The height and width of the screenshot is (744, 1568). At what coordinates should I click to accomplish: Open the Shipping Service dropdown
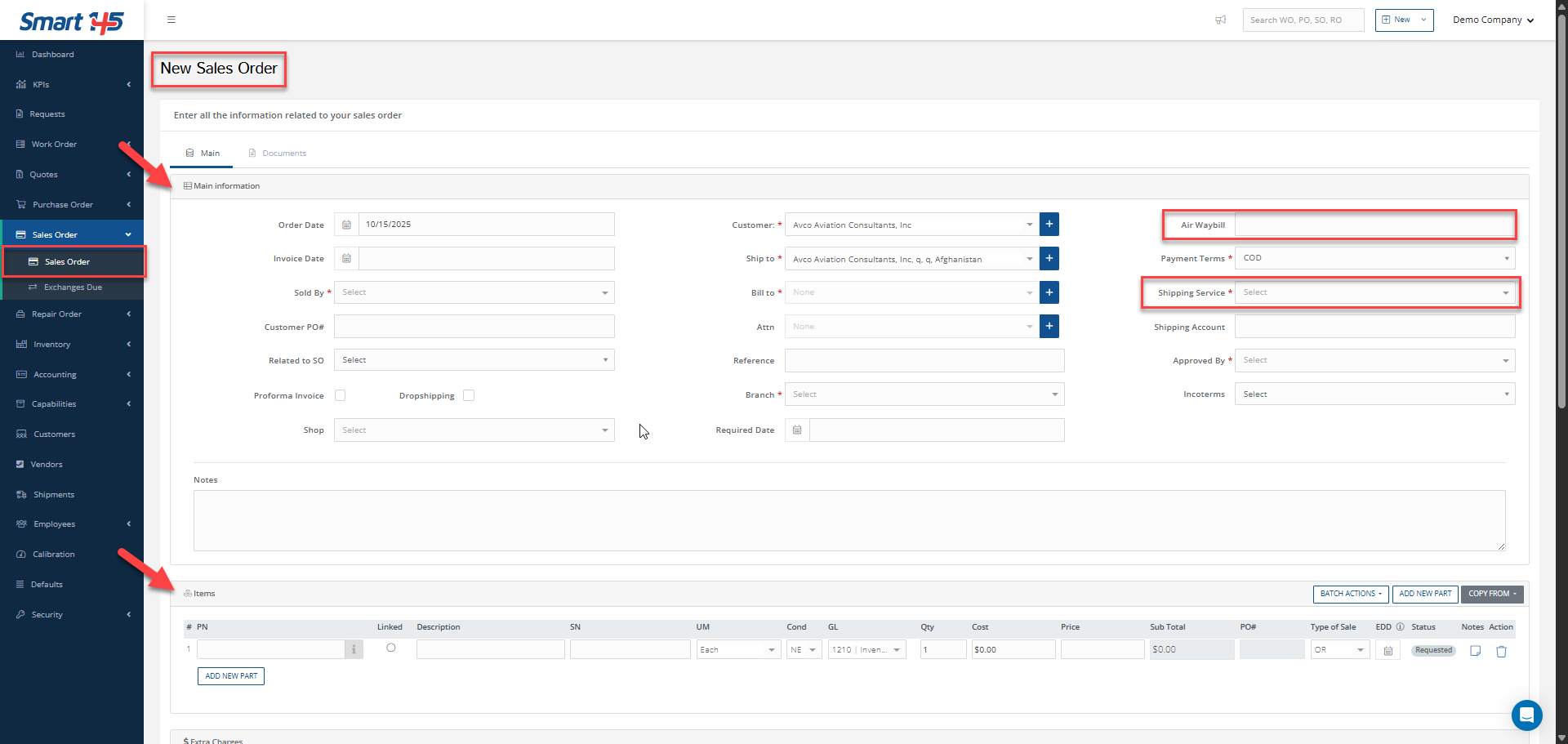1374,292
